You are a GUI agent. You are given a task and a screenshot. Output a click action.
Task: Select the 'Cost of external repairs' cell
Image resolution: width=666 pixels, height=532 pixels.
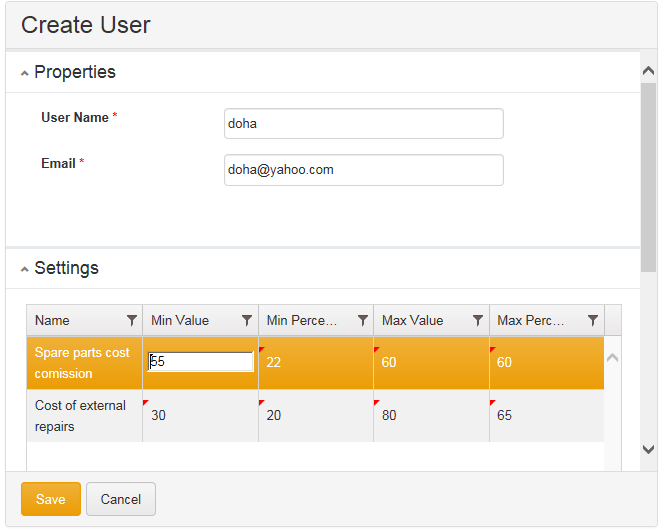(85, 416)
